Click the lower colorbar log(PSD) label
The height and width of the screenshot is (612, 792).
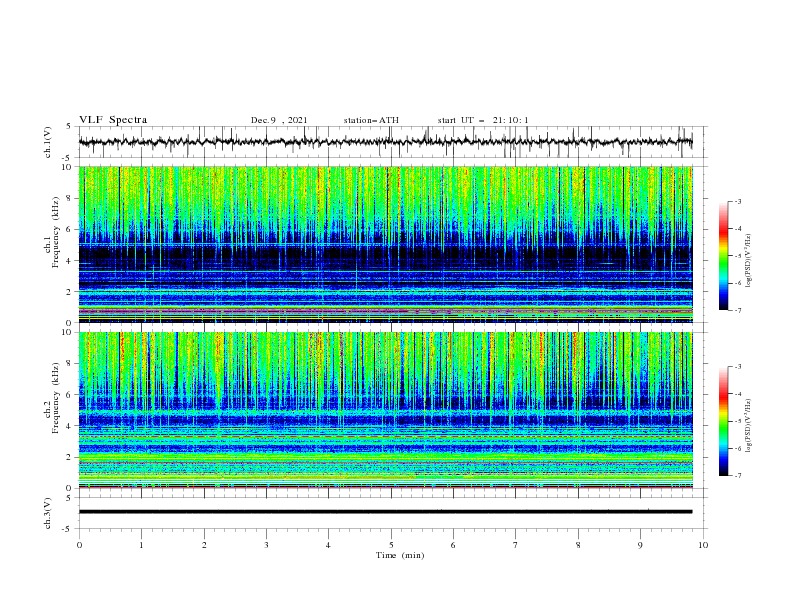pyautogui.click(x=749, y=425)
